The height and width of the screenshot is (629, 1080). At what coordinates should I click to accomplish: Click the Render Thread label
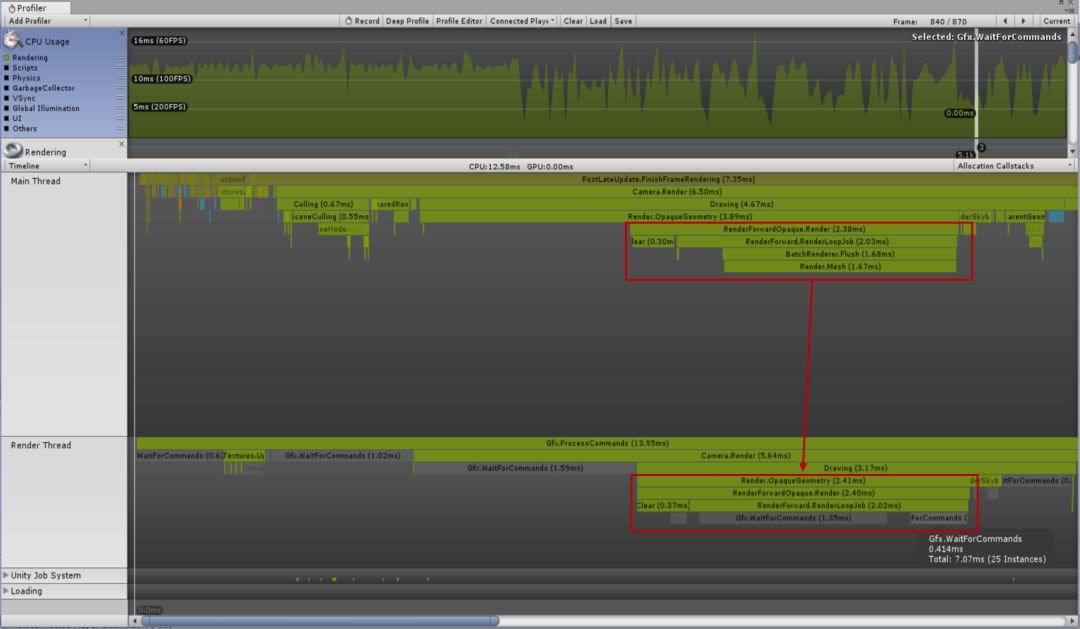click(41, 445)
